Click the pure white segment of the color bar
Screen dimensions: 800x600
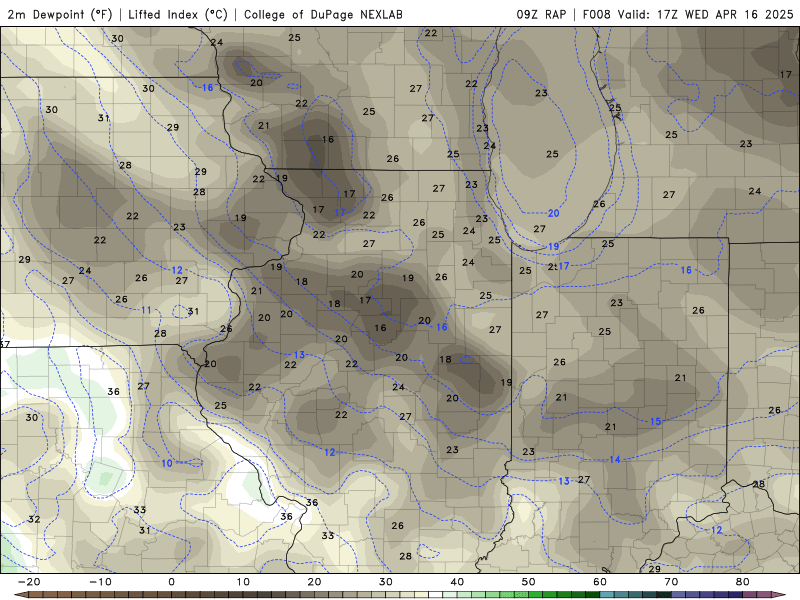click(x=435, y=594)
